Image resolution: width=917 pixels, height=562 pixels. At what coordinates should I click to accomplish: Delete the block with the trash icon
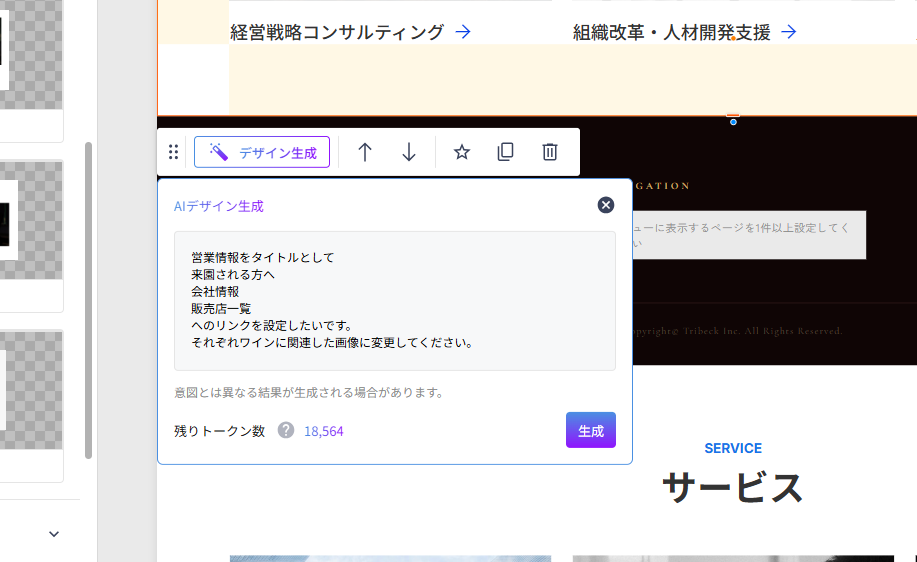(549, 152)
